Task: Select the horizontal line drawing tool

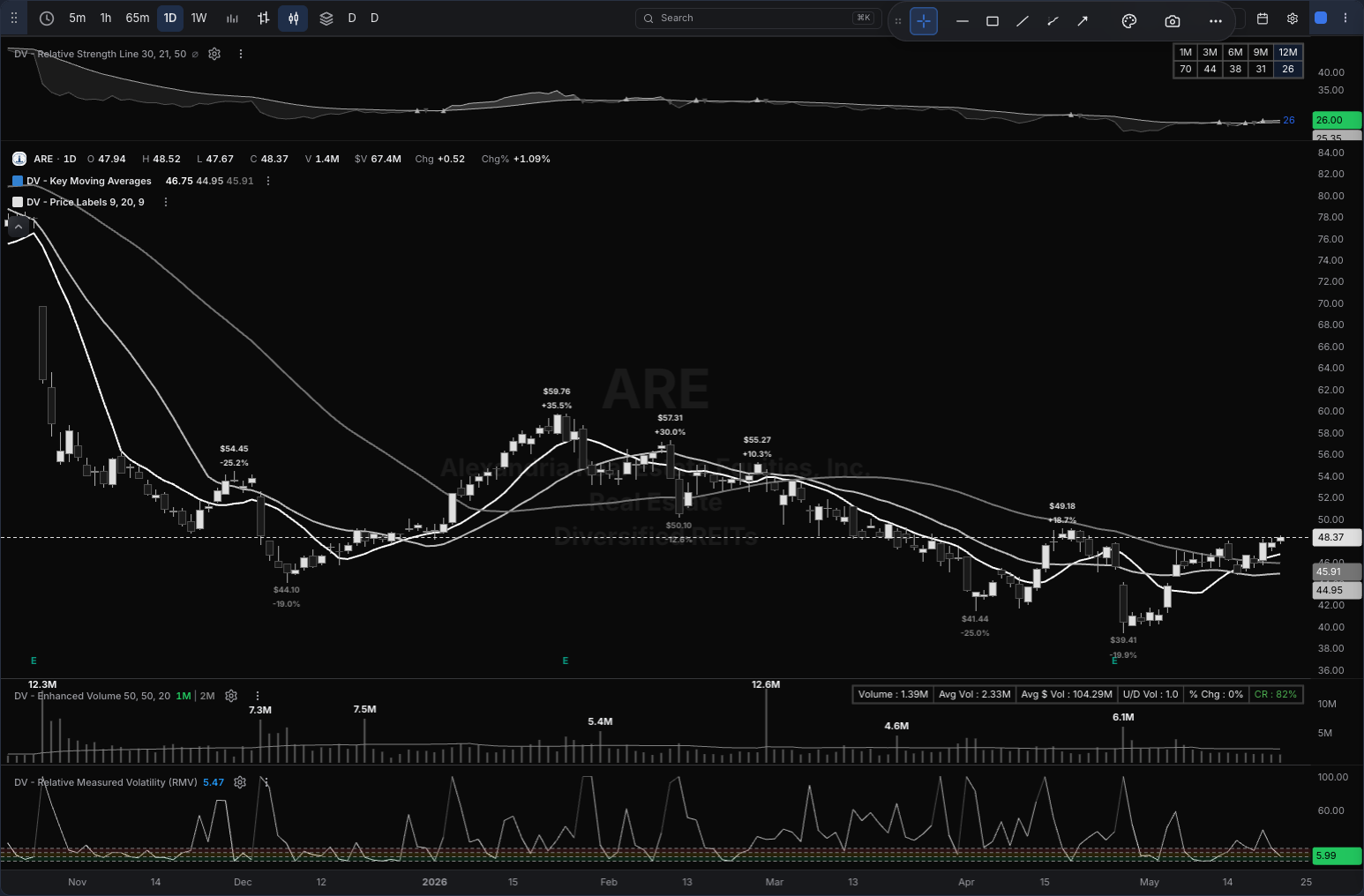Action: click(x=963, y=21)
